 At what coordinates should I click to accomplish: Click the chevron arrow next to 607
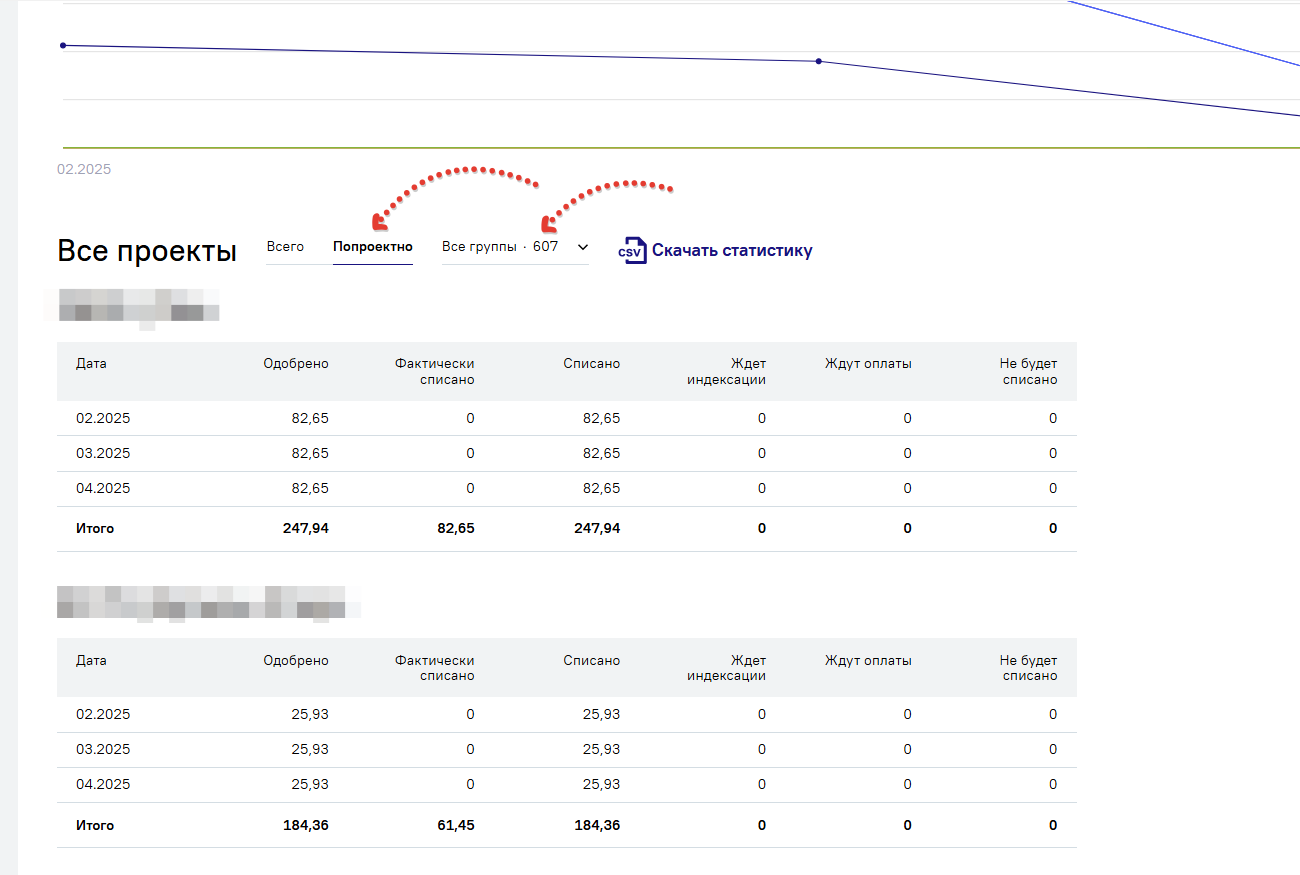coord(583,247)
